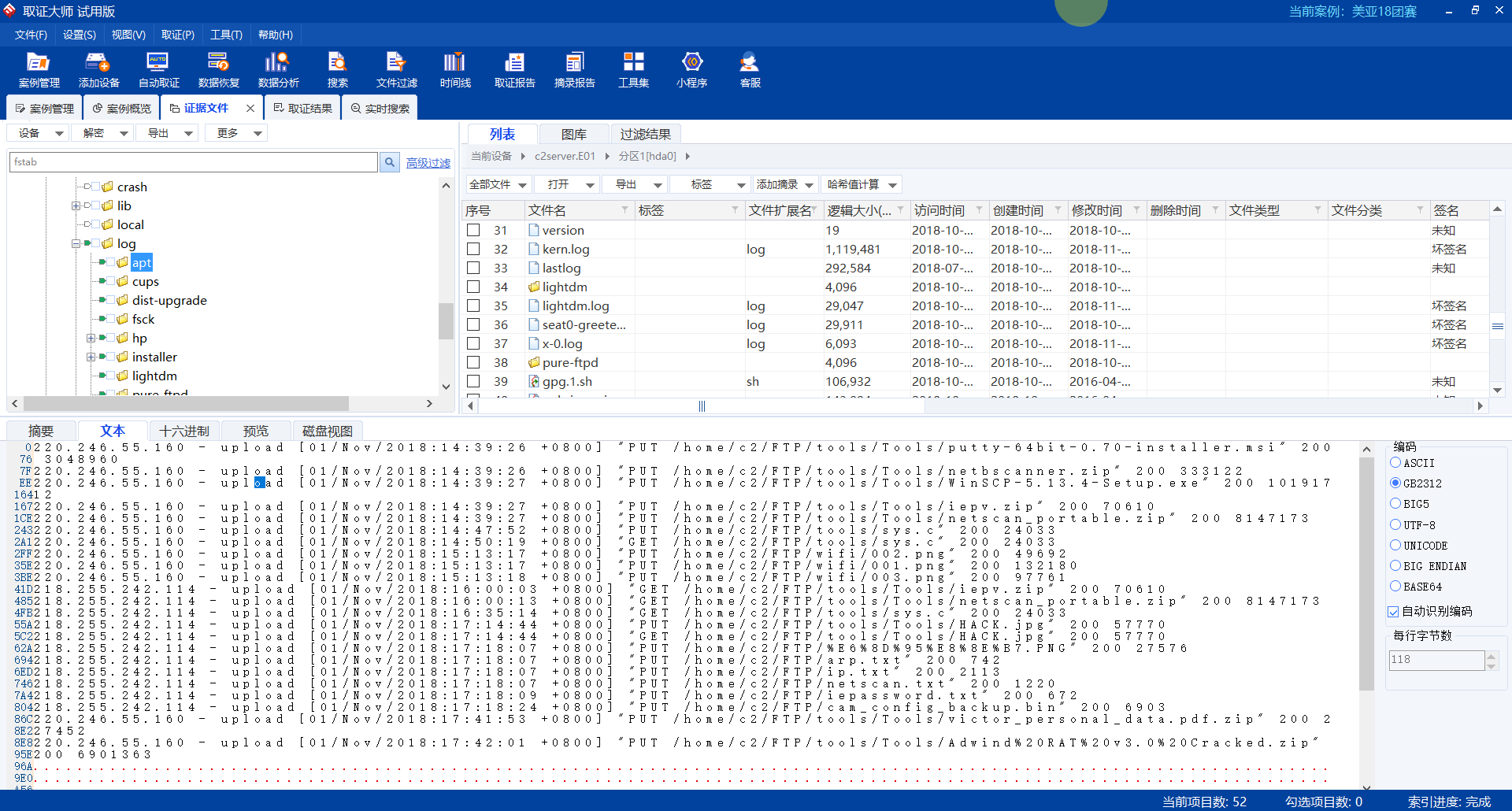Switch to the 十六进制 hex tab
Image resolution: width=1512 pixels, height=811 pixels.
pyautogui.click(x=183, y=431)
